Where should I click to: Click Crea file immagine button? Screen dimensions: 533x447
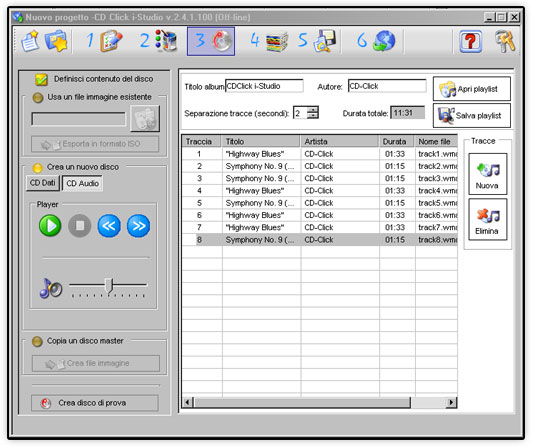pos(96,364)
